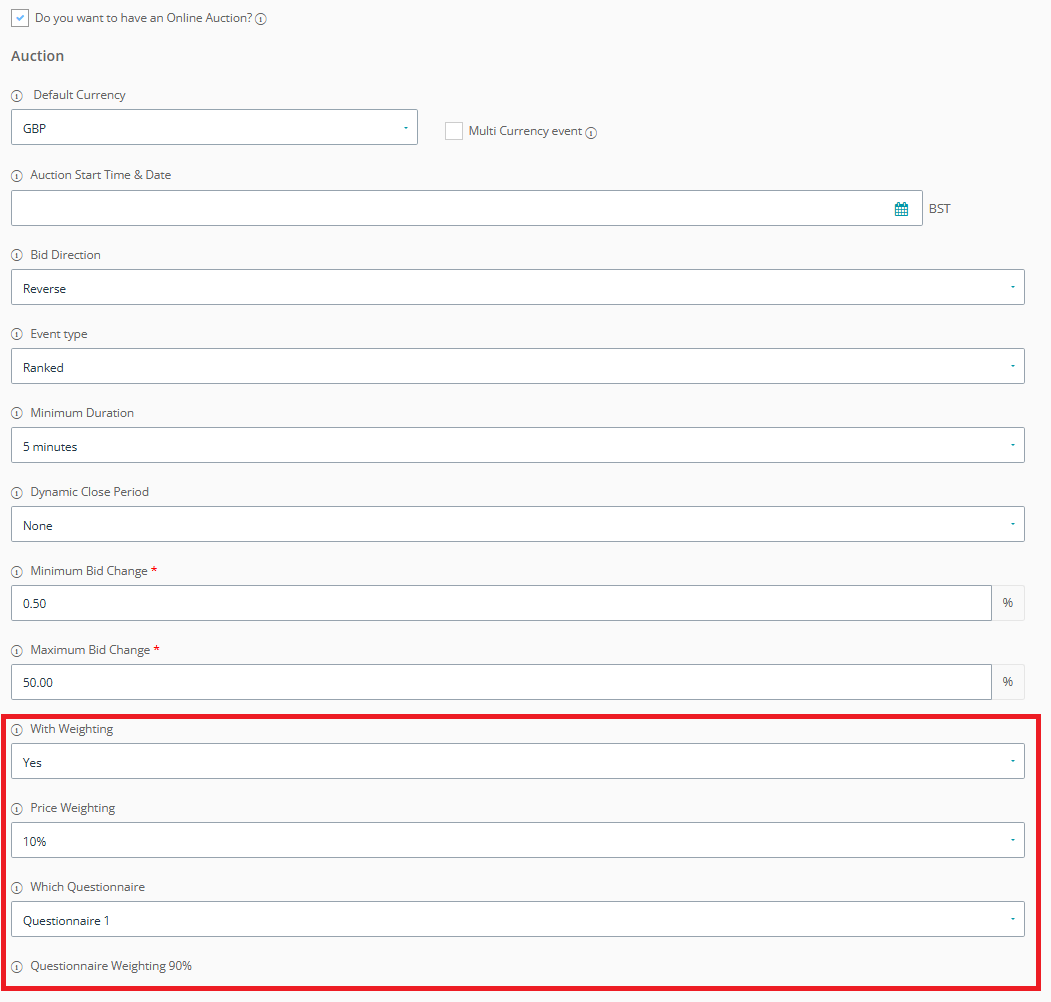Open the Bid Direction dropdown showing Reverse
The image size is (1051, 1002).
click(517, 288)
